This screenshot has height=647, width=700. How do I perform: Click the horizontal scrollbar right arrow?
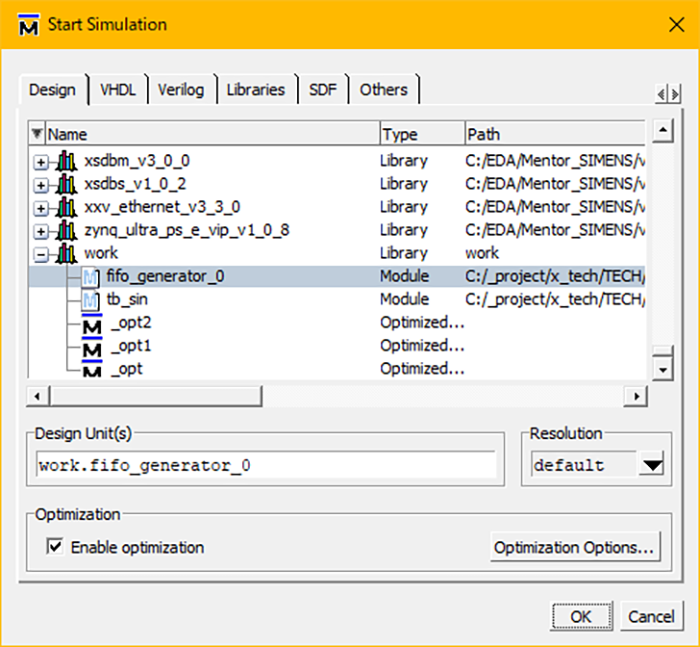tap(636, 396)
